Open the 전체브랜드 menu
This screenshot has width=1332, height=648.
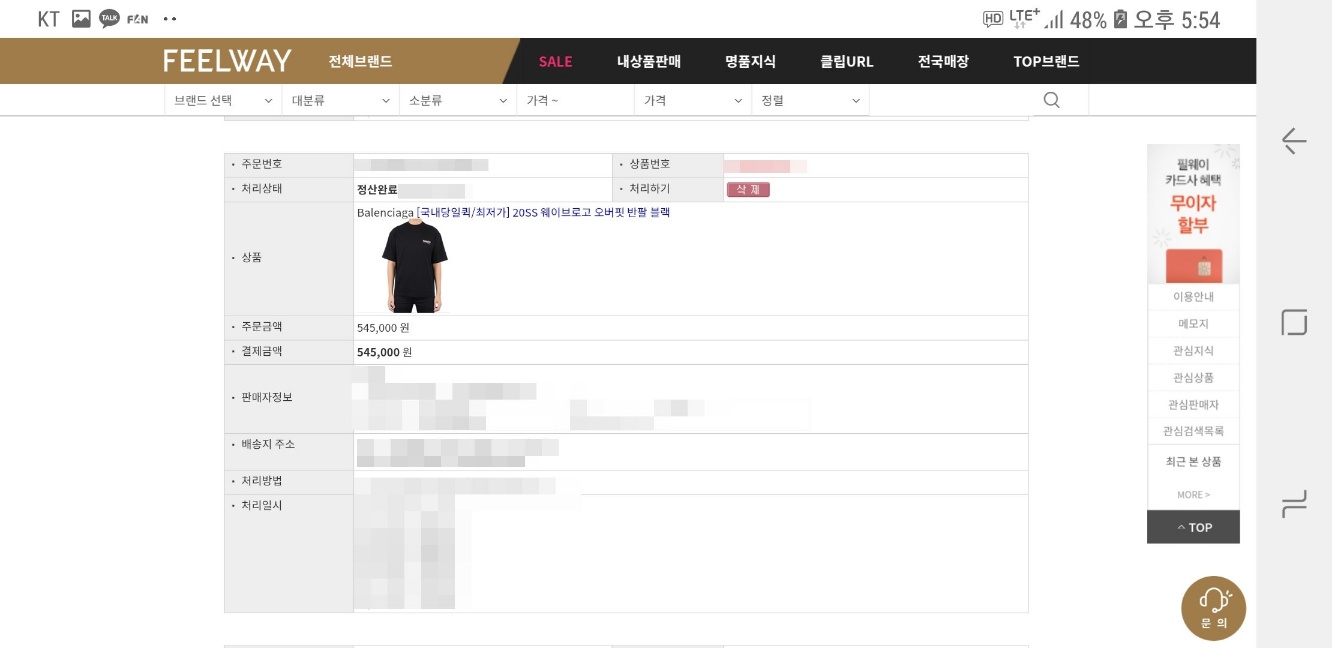coord(360,61)
